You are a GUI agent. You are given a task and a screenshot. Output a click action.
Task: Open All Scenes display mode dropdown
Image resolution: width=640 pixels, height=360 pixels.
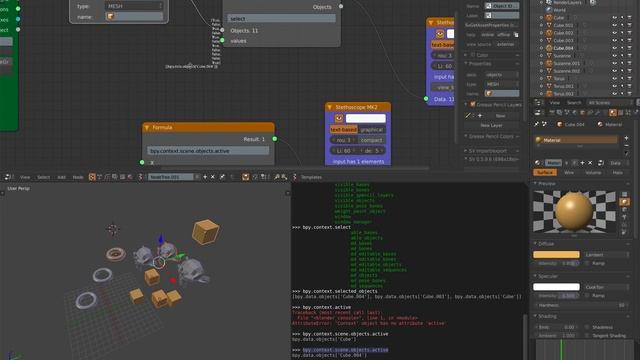(x=610, y=103)
